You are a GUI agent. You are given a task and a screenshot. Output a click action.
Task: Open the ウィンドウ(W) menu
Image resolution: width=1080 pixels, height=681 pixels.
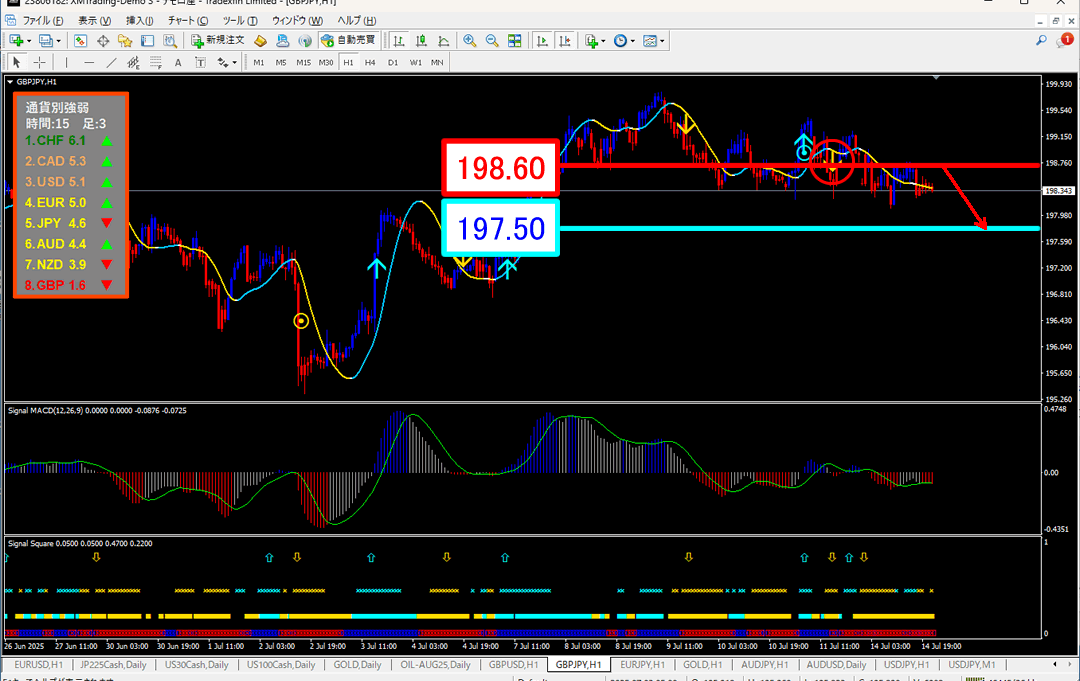[297, 21]
